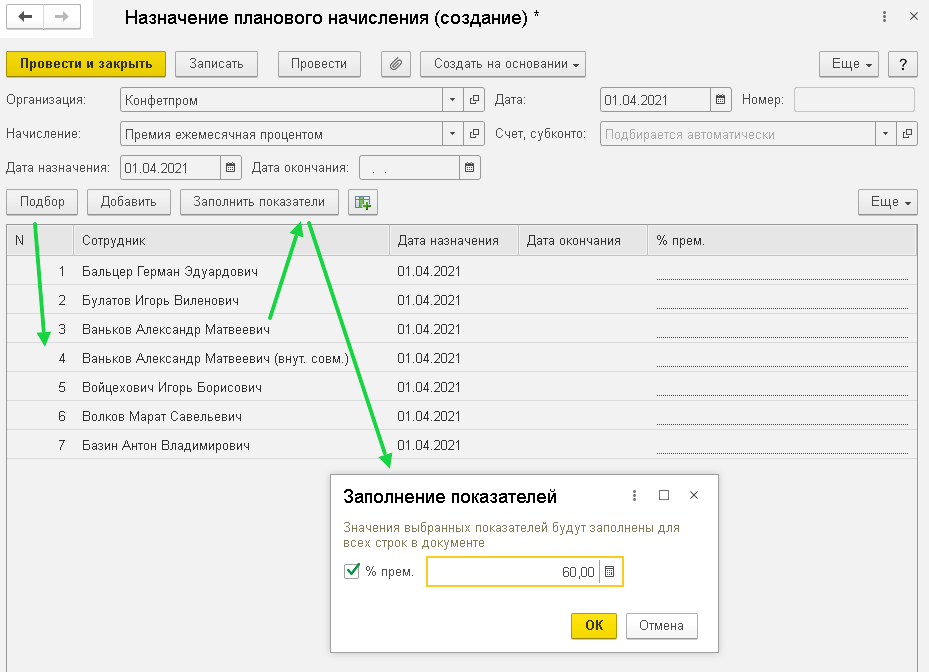Select the row Булатов Игорь Виленович
Screen dimensions: 929x672
click(x=462, y=300)
